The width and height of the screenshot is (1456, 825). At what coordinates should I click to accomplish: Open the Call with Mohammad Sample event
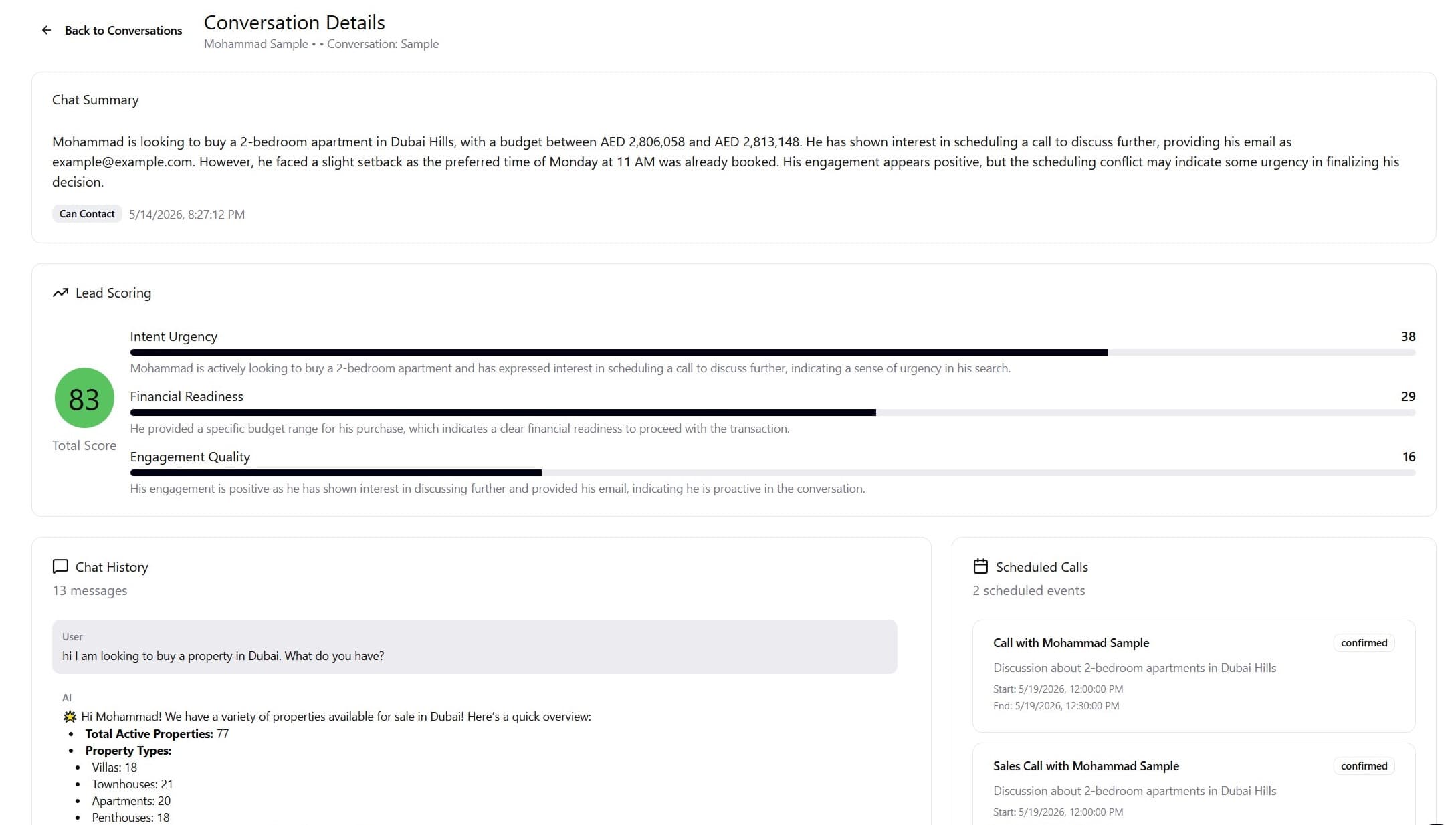click(x=1194, y=676)
